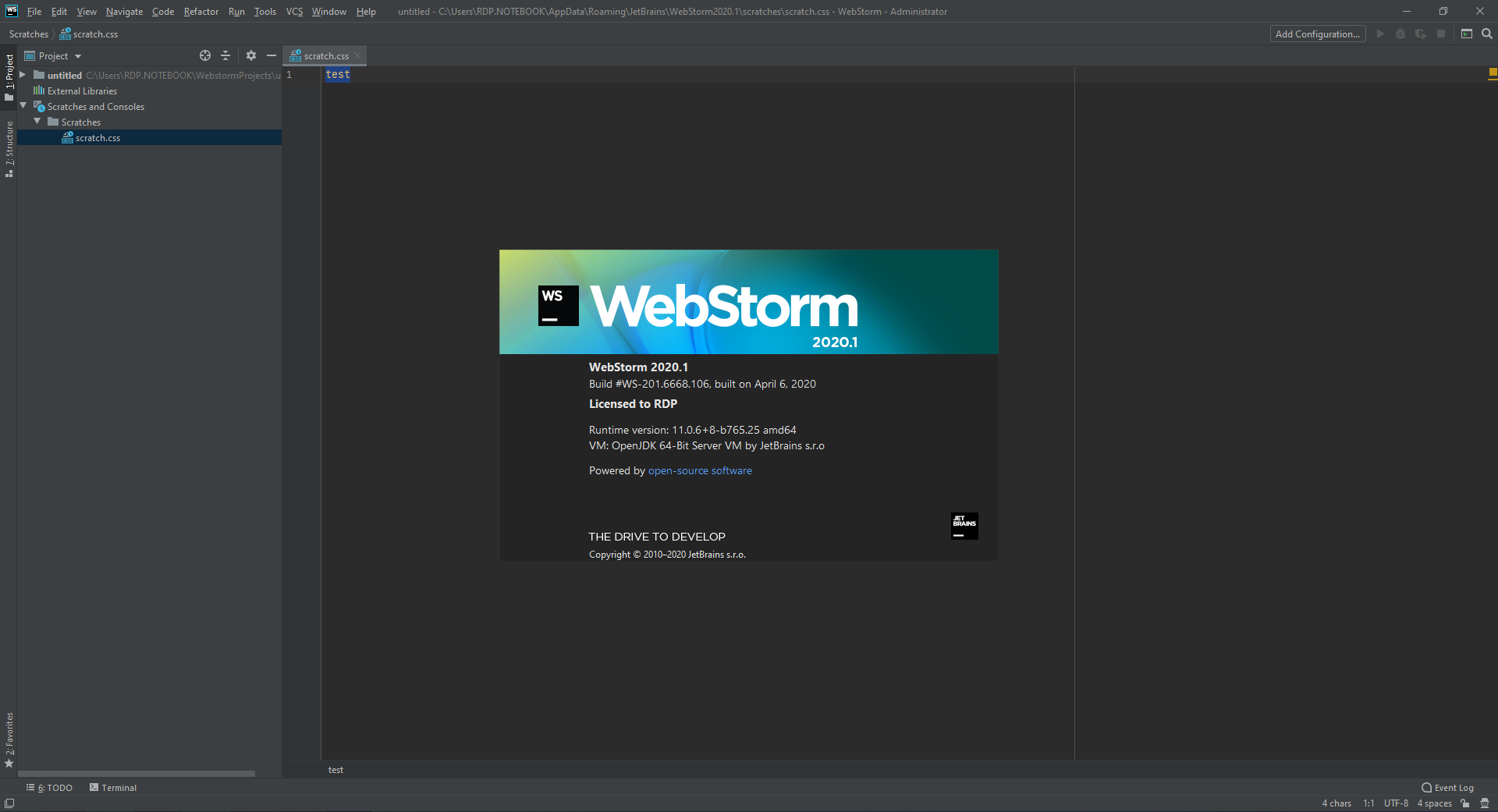Select scratch.css in the Scratches tree
1498x812 pixels.
(x=97, y=137)
